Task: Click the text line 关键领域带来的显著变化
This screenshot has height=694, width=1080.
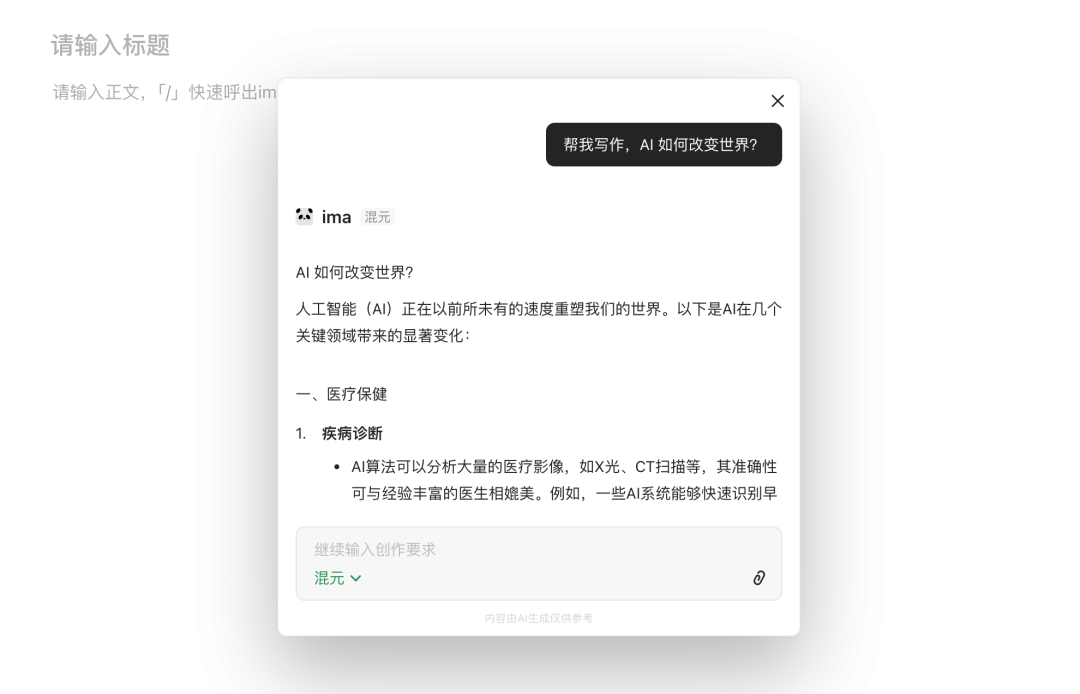Action: tap(383, 336)
